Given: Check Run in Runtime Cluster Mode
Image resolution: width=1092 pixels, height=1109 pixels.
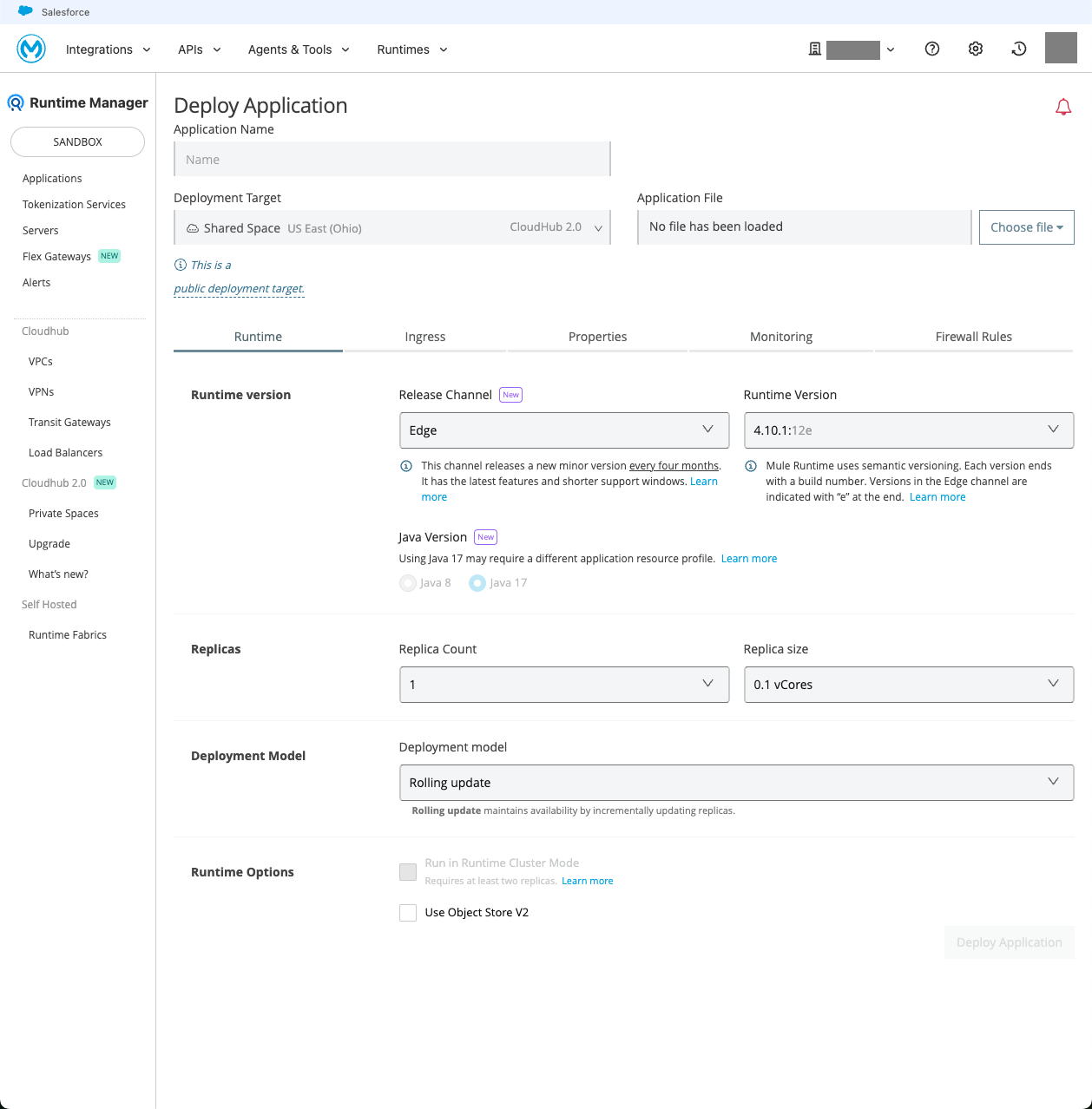Looking at the screenshot, I should coord(408,872).
